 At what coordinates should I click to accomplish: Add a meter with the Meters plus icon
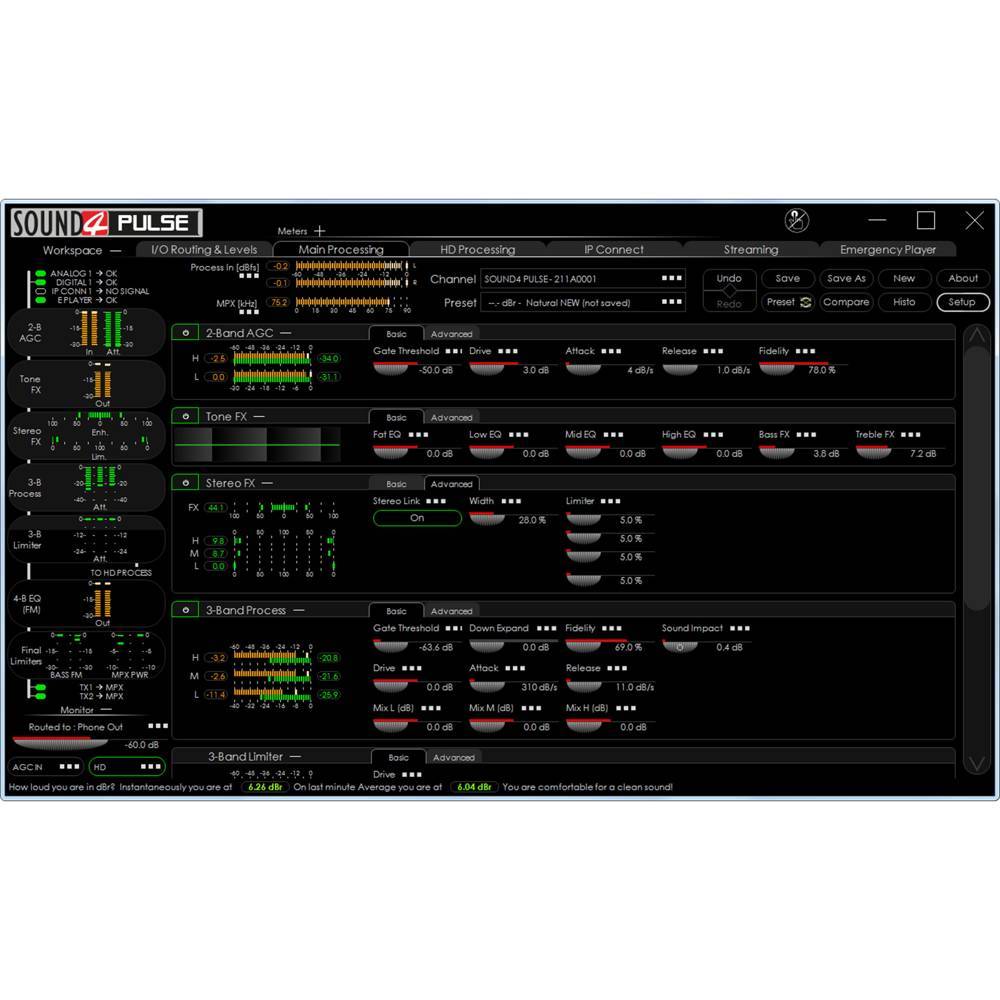click(x=320, y=231)
